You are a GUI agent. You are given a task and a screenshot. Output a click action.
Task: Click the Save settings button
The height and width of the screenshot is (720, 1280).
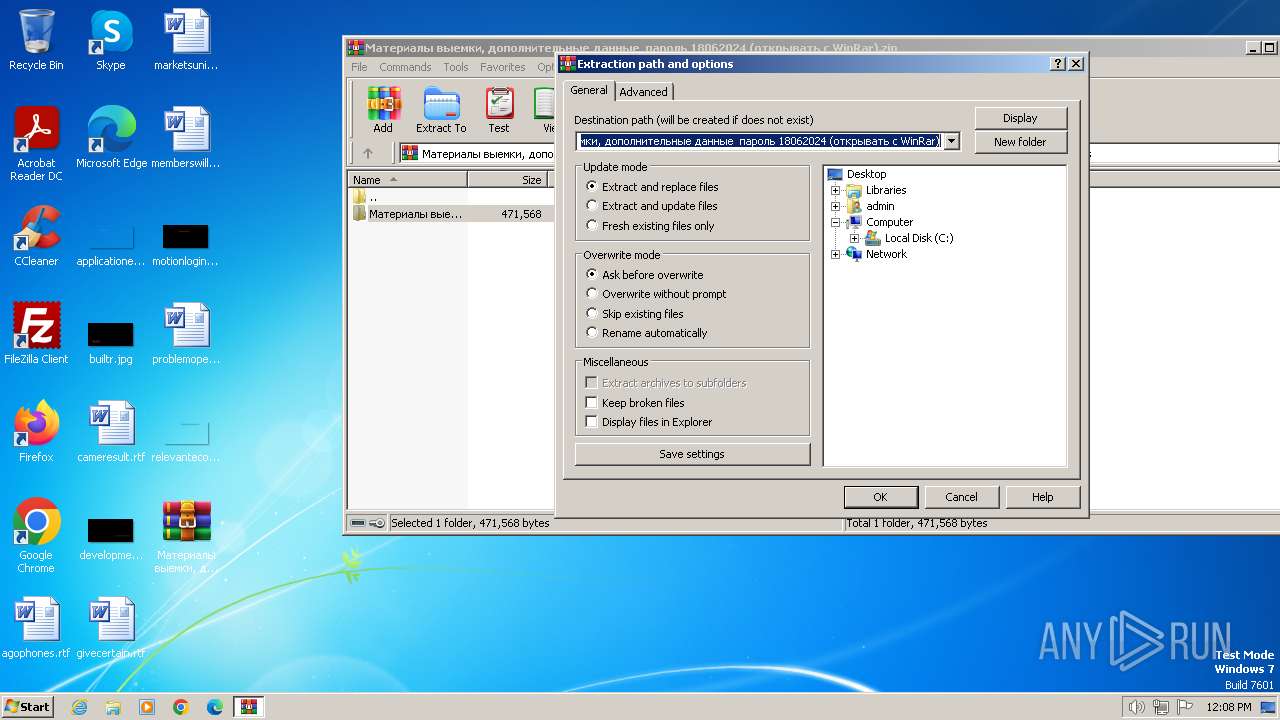coord(692,454)
